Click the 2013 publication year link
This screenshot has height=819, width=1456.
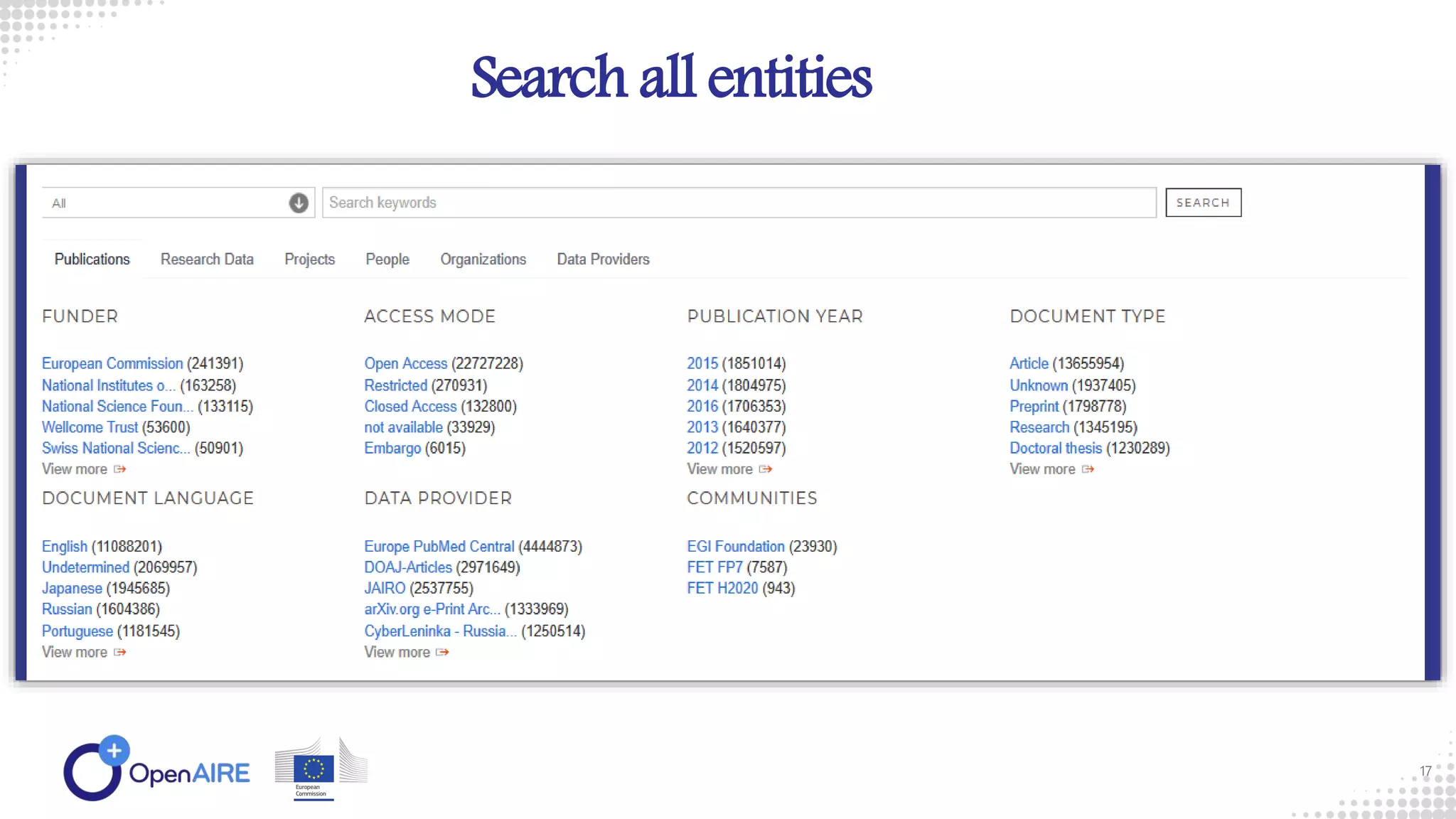tap(702, 427)
